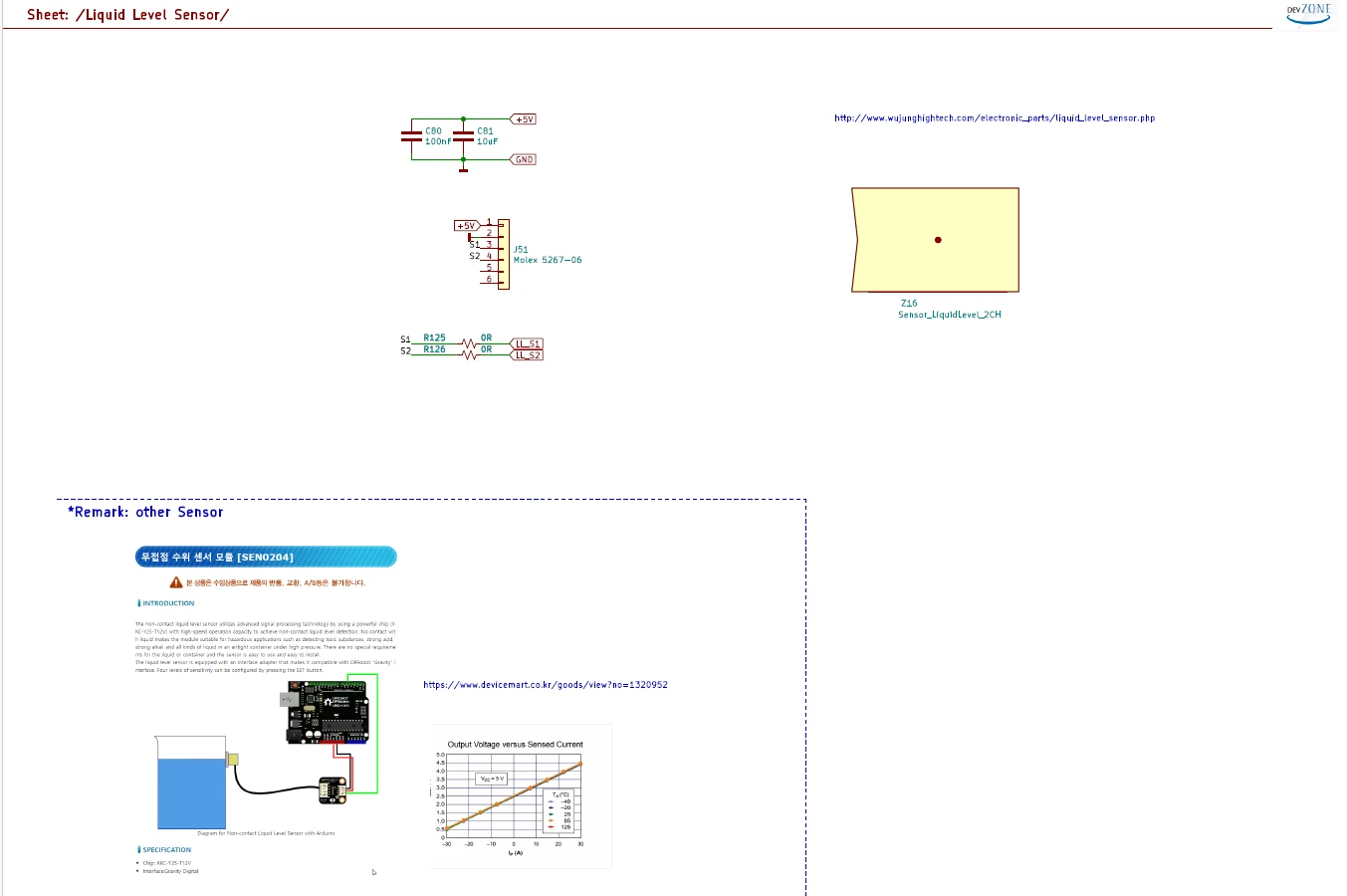
Task: Select the GND power flag
Action: tap(524, 159)
